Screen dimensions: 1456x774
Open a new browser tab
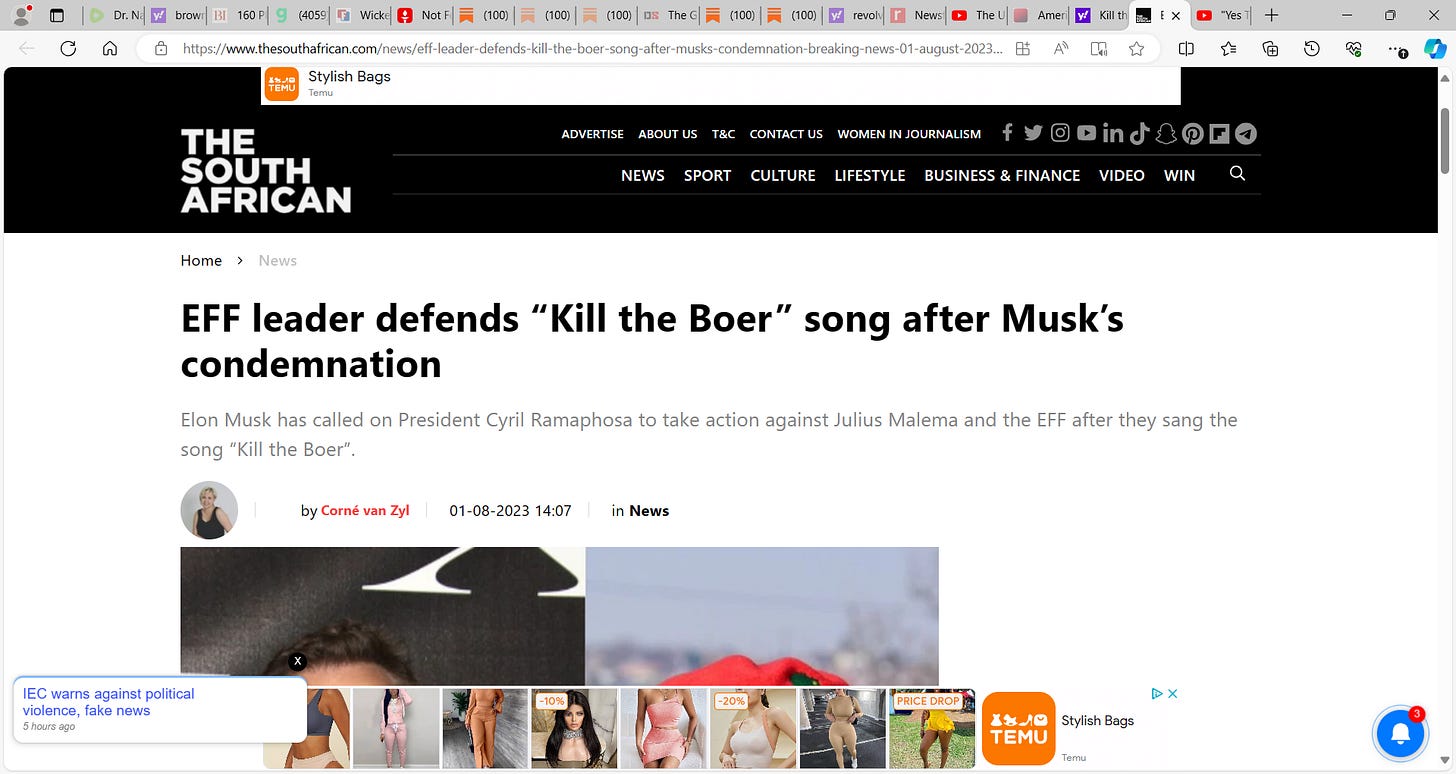(1271, 15)
